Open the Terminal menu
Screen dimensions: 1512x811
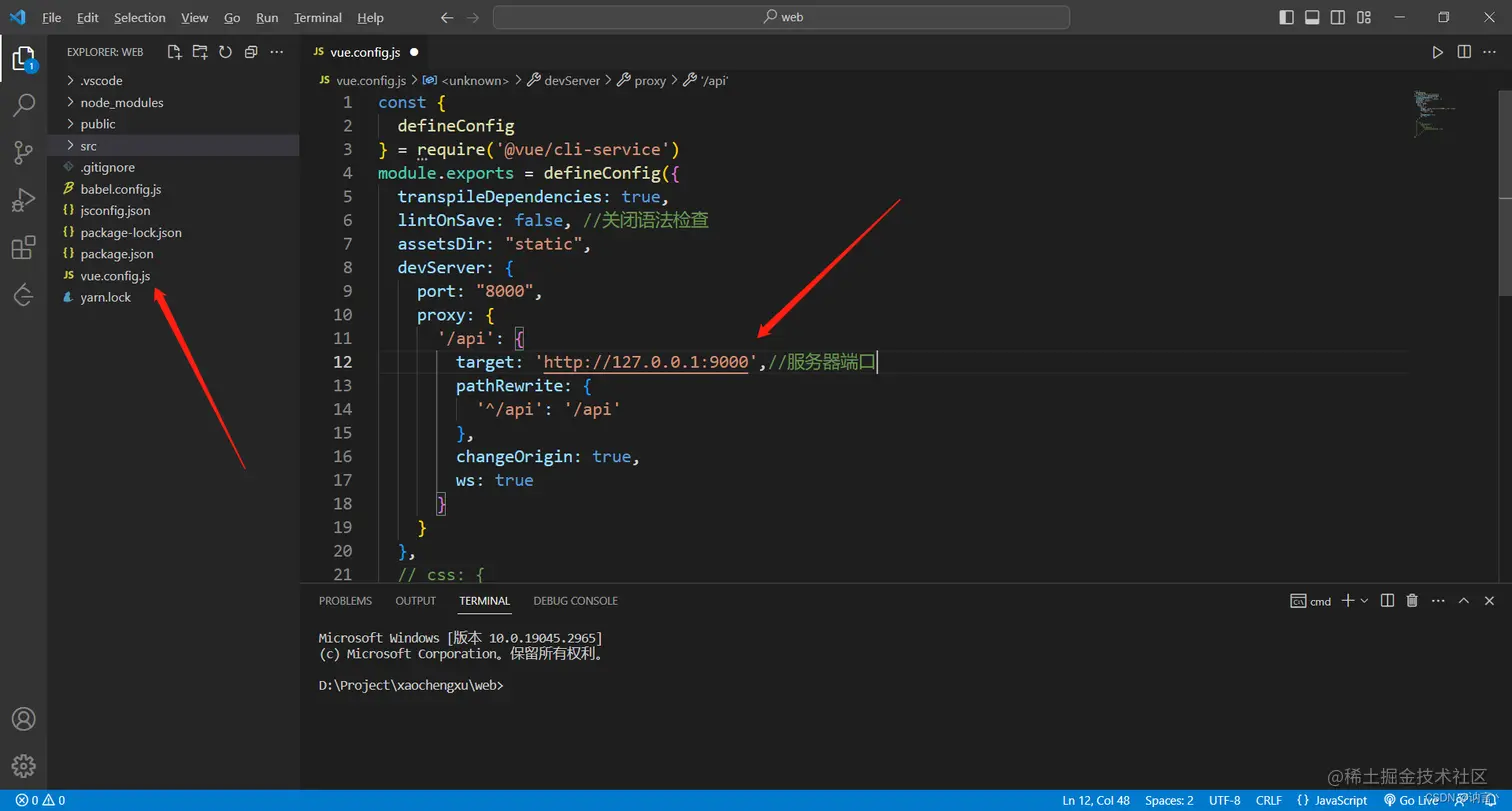pos(318,18)
